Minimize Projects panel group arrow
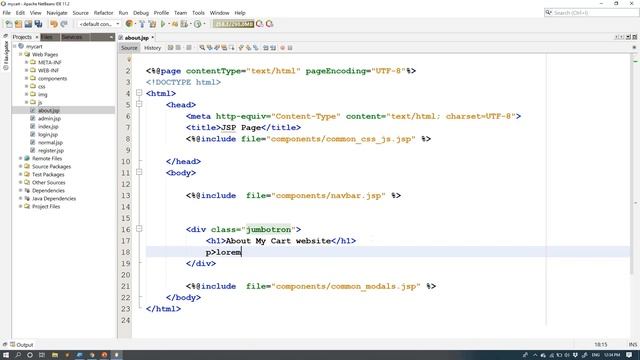This screenshot has width=640, height=360. pyautogui.click(x=111, y=37)
